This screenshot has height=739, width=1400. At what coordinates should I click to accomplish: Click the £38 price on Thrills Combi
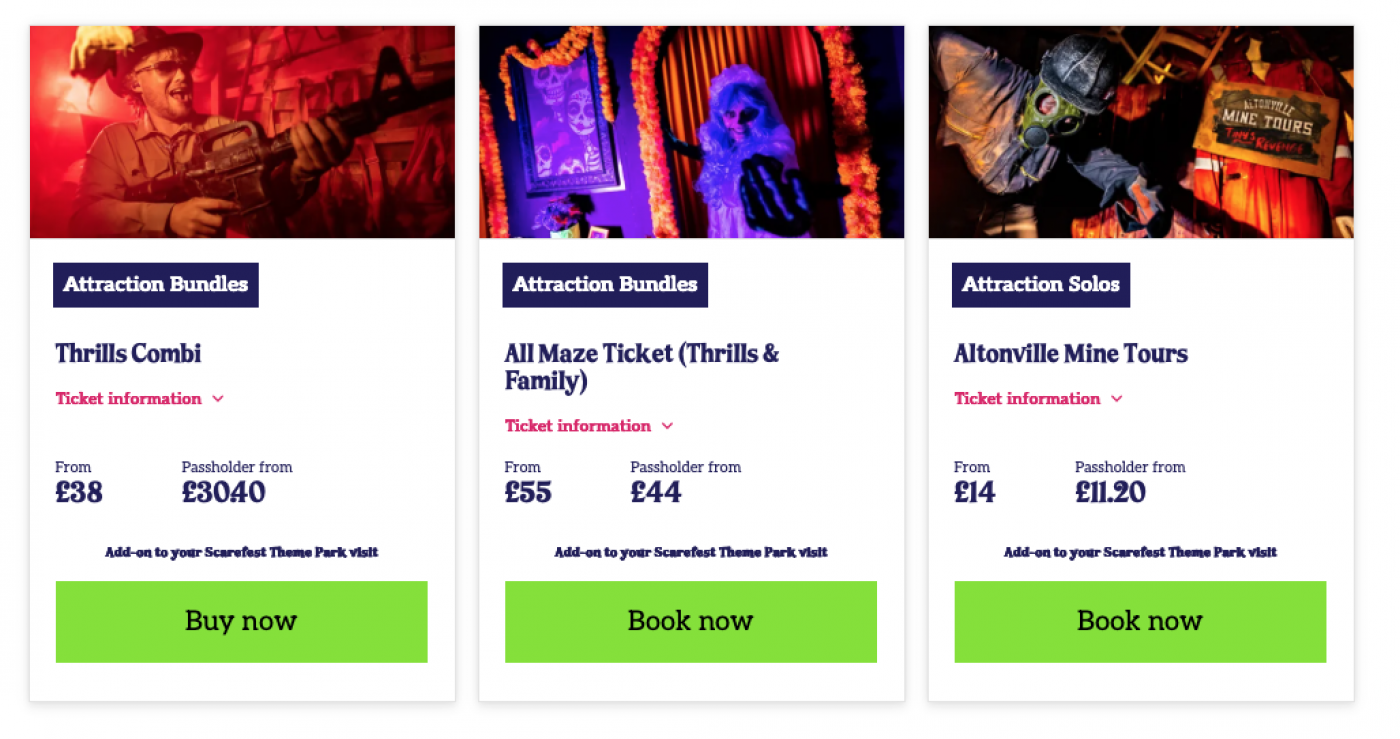pyautogui.click(x=79, y=492)
